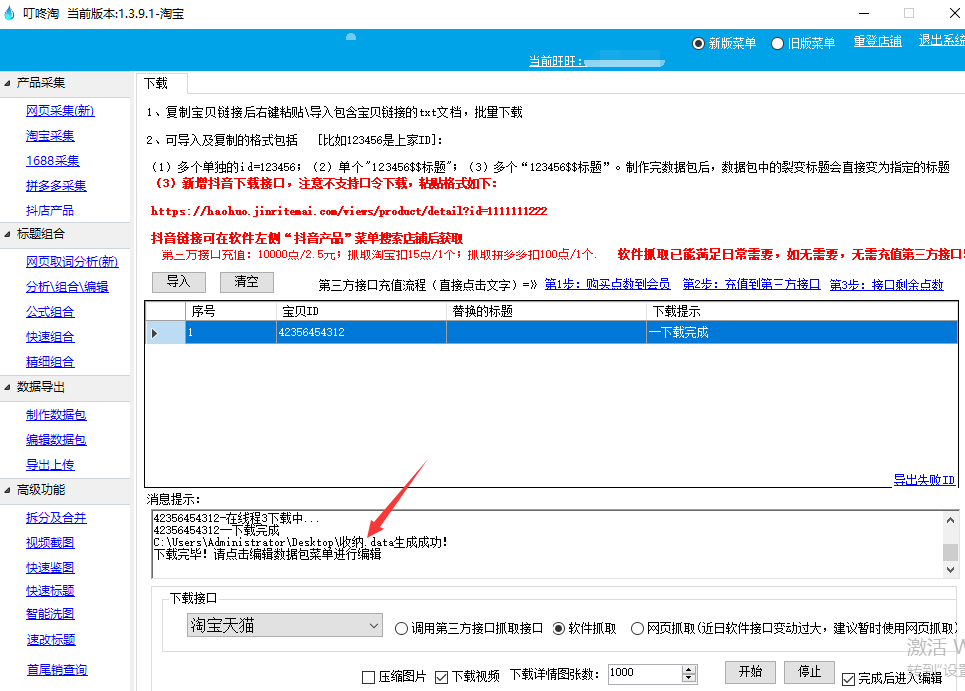Collapse the 产品采集 sidebar section arrow

coord(7,83)
